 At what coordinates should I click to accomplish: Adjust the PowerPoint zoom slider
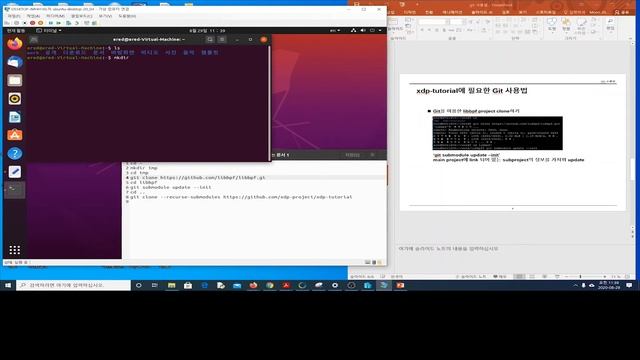pos(580,277)
